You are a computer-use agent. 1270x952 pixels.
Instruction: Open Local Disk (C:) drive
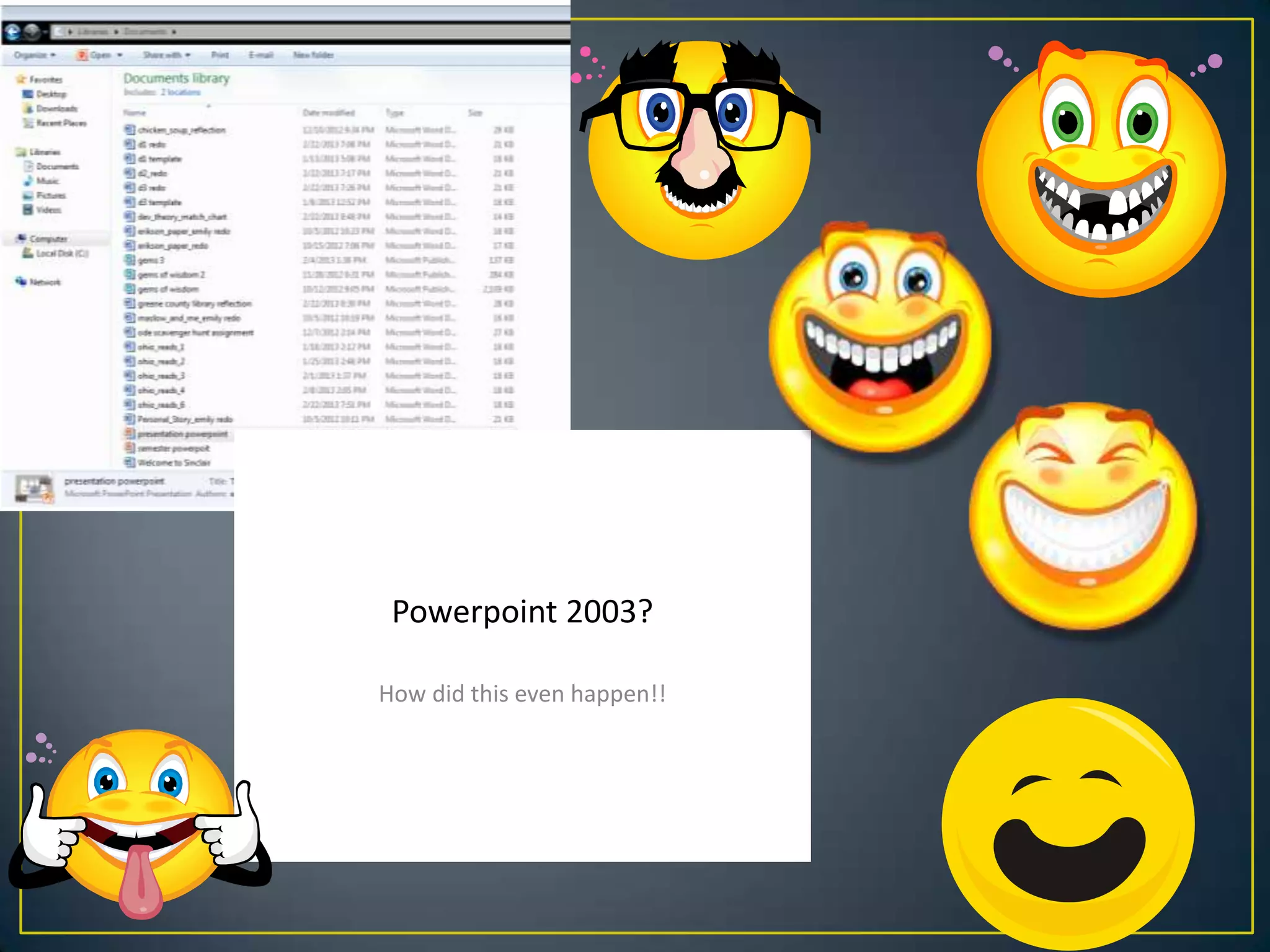click(x=62, y=253)
